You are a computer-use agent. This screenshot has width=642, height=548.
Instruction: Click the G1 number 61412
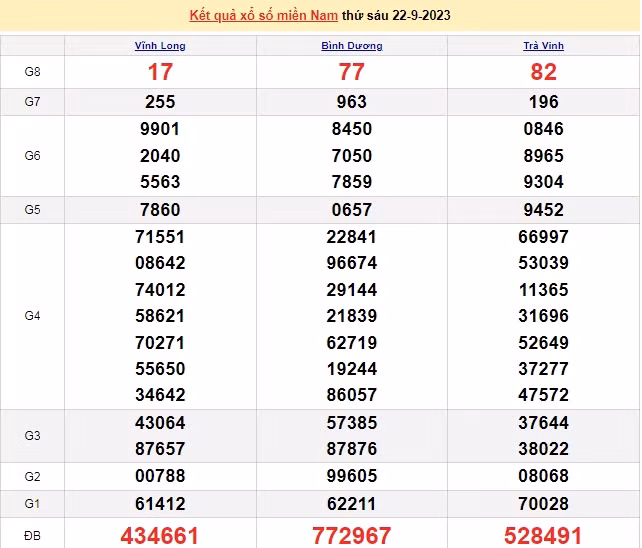pyautogui.click(x=160, y=504)
